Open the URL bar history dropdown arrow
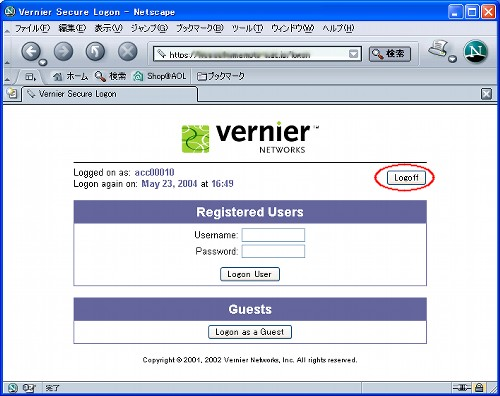The width and height of the screenshot is (500, 396). pos(353,54)
